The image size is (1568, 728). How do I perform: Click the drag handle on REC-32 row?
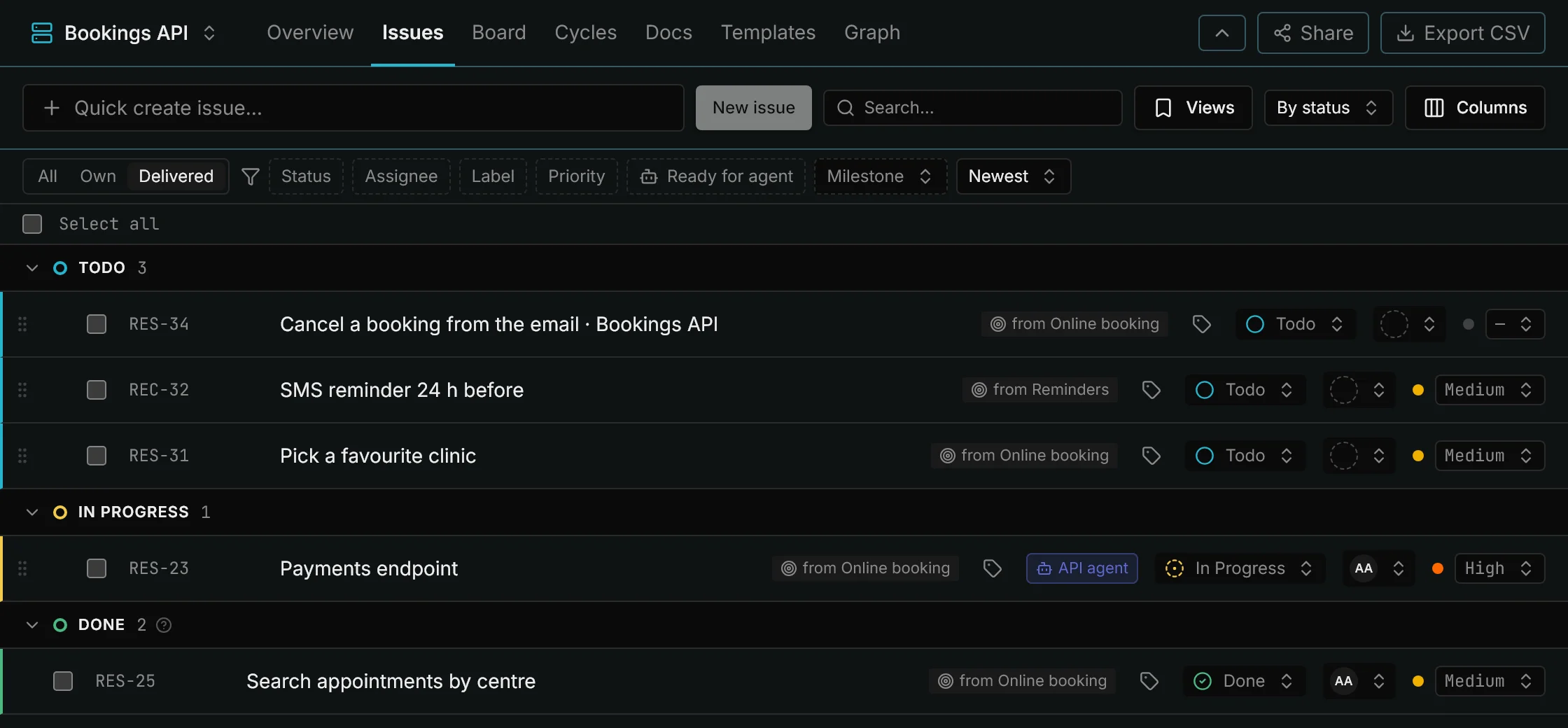click(22, 390)
